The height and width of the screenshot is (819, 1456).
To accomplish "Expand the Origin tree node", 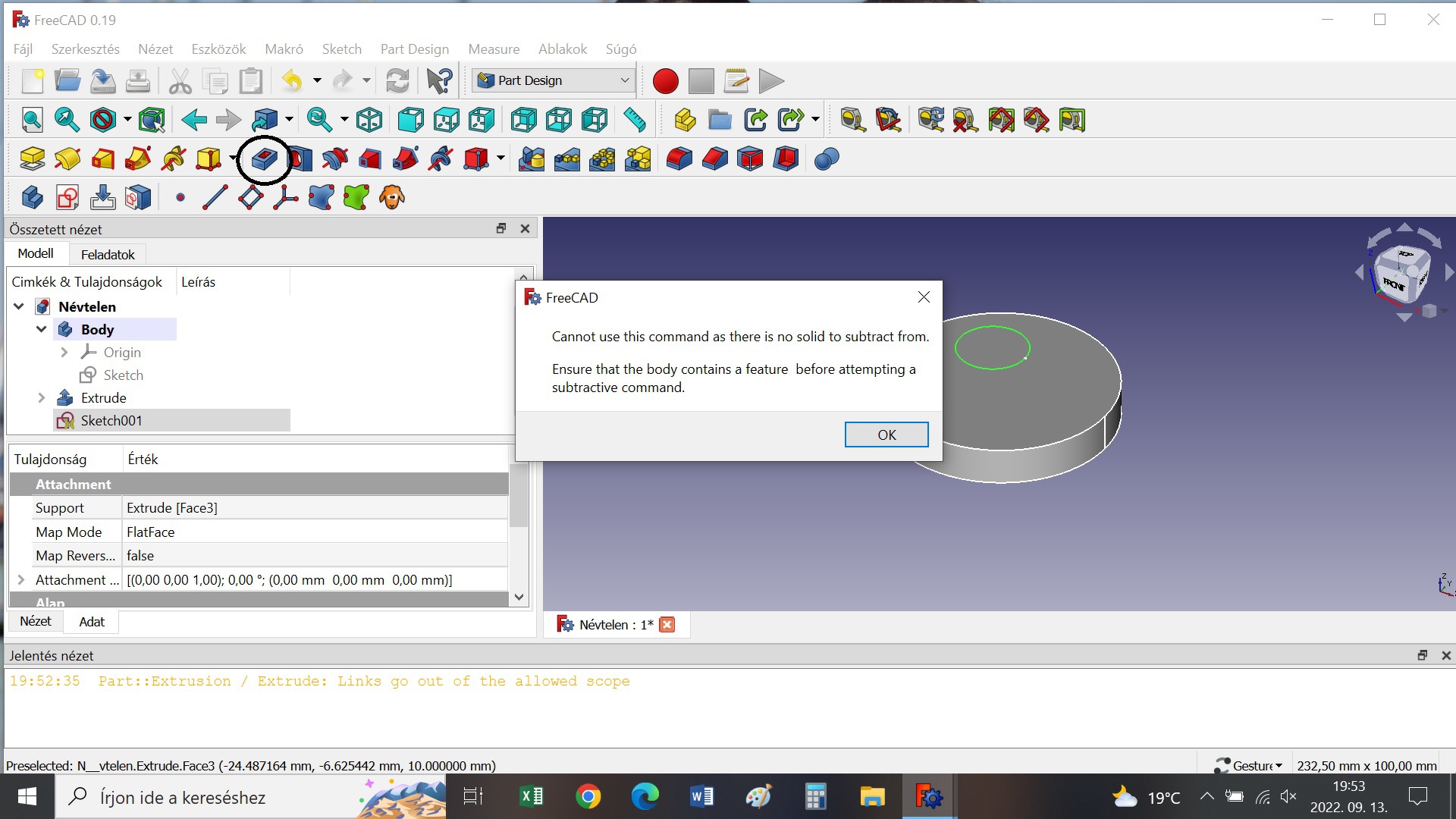I will point(64,352).
